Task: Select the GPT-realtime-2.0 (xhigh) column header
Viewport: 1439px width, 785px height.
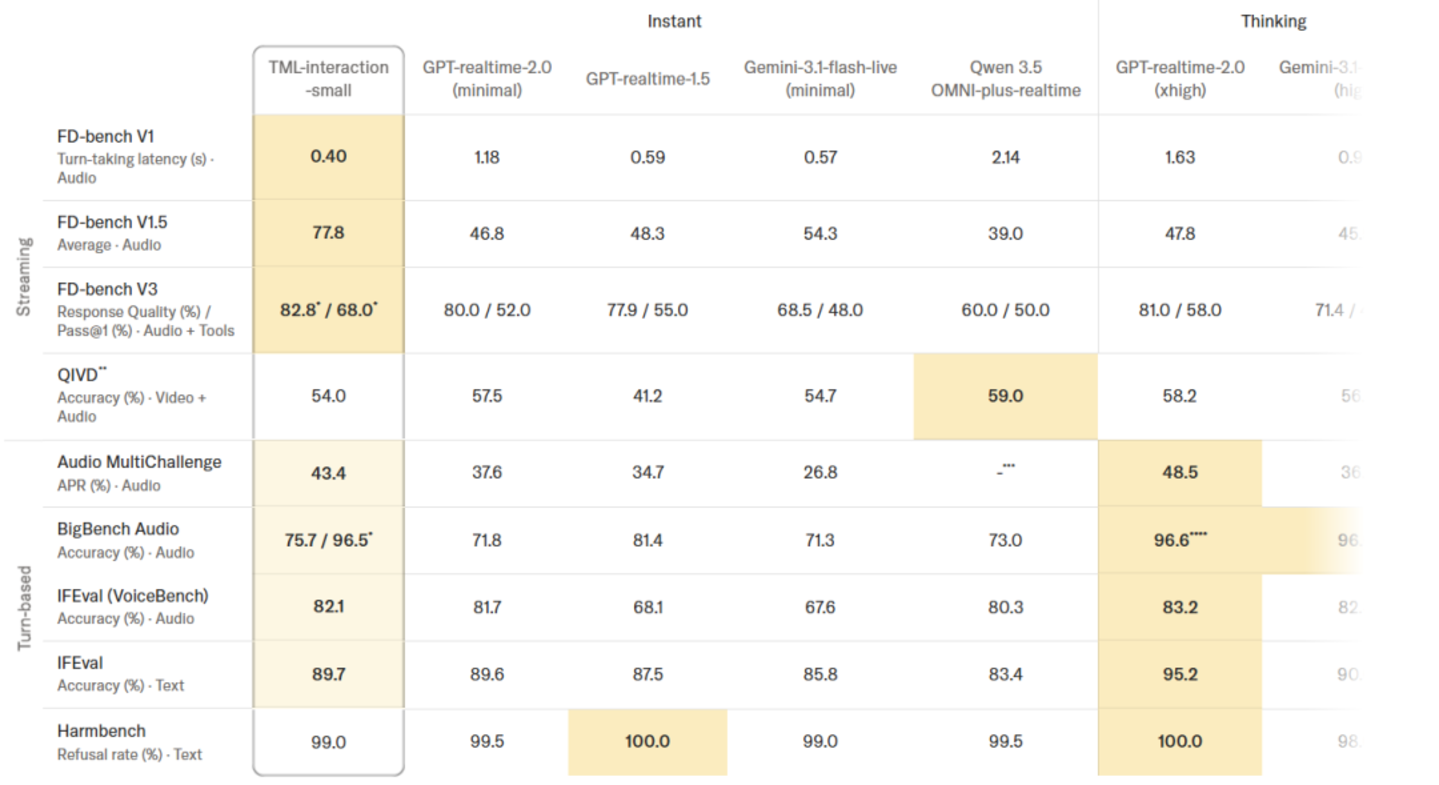Action: coord(1180,79)
